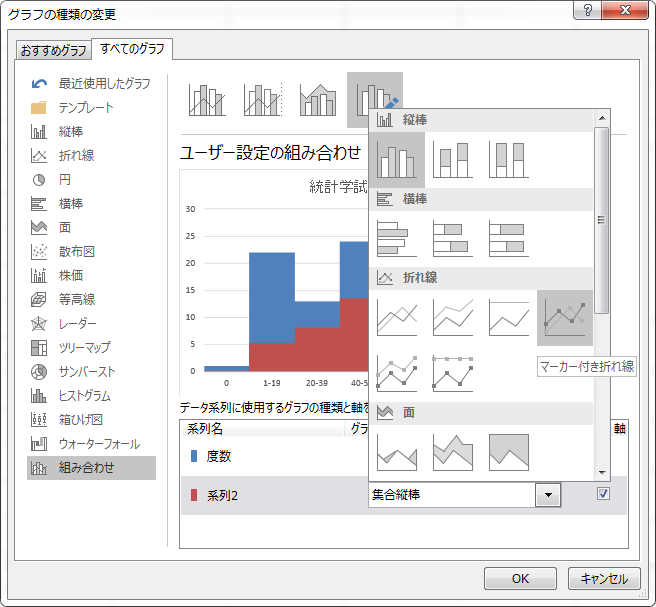The image size is (656, 607).
Task: Open the レーダー chart category
Action: (91, 323)
